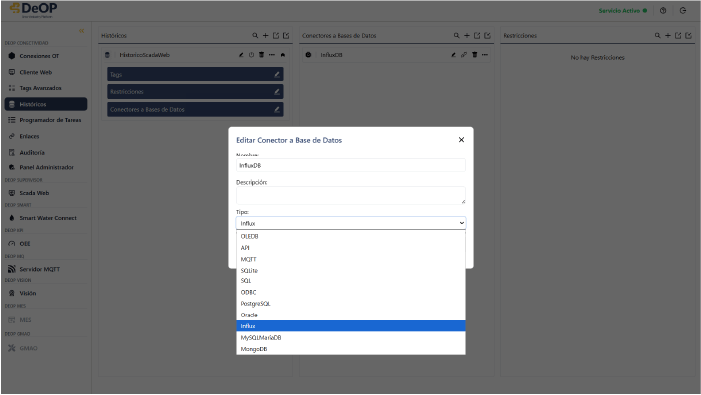This screenshot has height=395, width=701.
Task: Add a new restricción with the plus icon
Action: pyautogui.click(x=668, y=35)
